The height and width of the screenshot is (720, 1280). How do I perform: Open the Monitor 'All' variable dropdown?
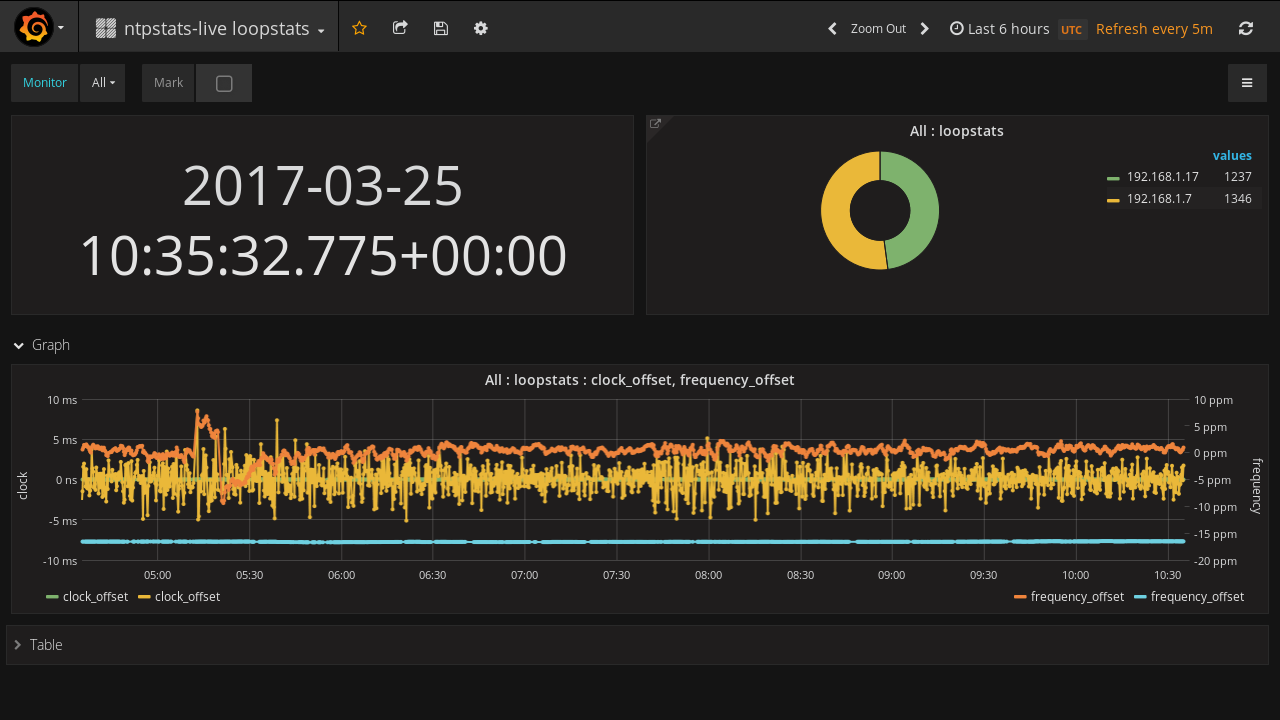click(102, 83)
